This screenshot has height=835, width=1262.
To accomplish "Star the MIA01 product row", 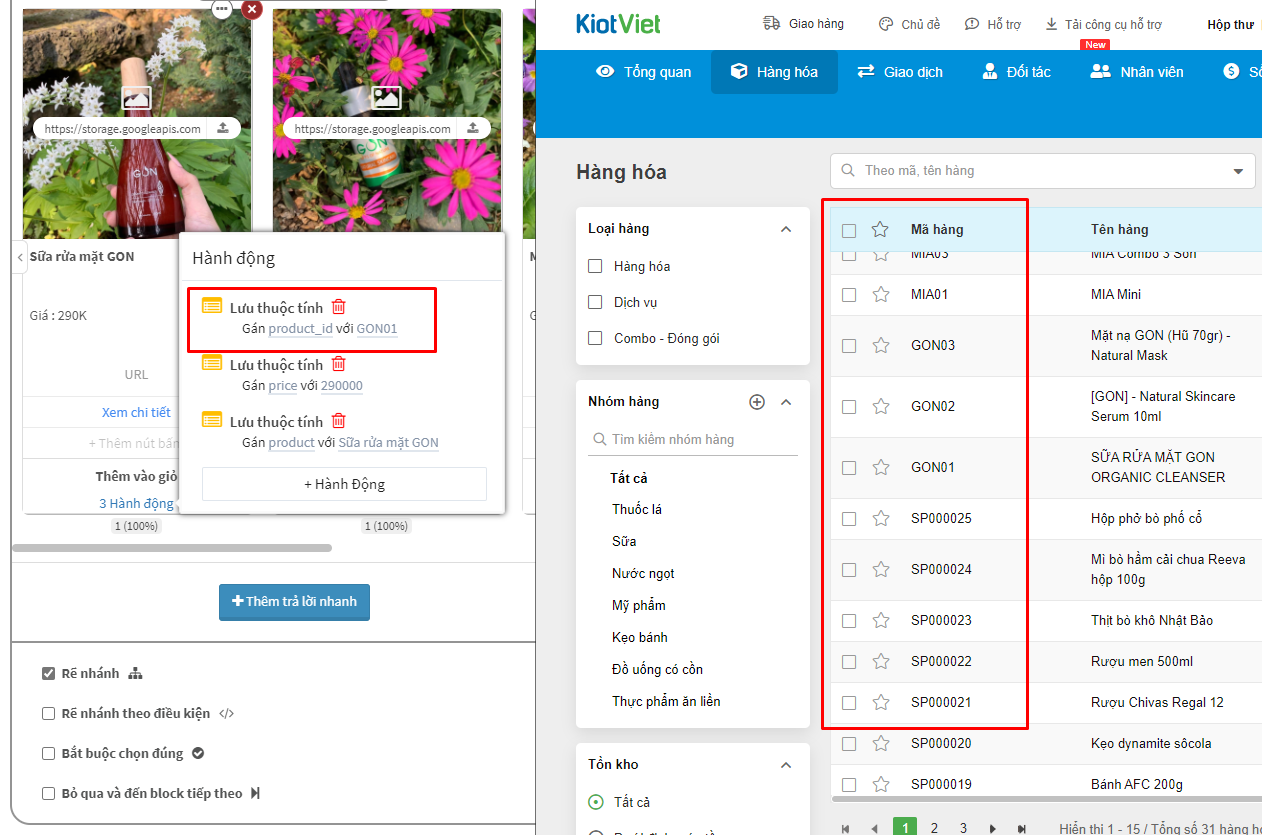I will (x=880, y=294).
